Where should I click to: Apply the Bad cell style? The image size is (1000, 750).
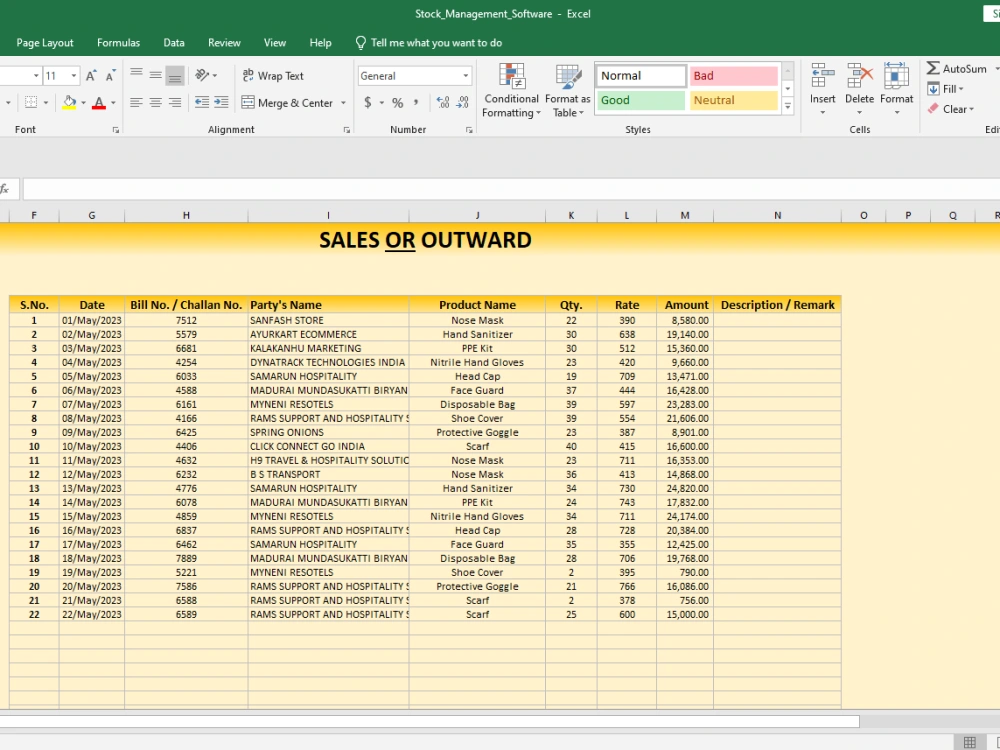pos(733,76)
